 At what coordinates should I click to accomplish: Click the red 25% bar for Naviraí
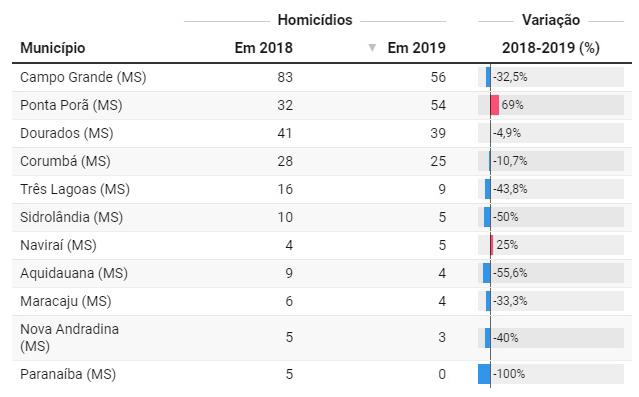coord(492,245)
